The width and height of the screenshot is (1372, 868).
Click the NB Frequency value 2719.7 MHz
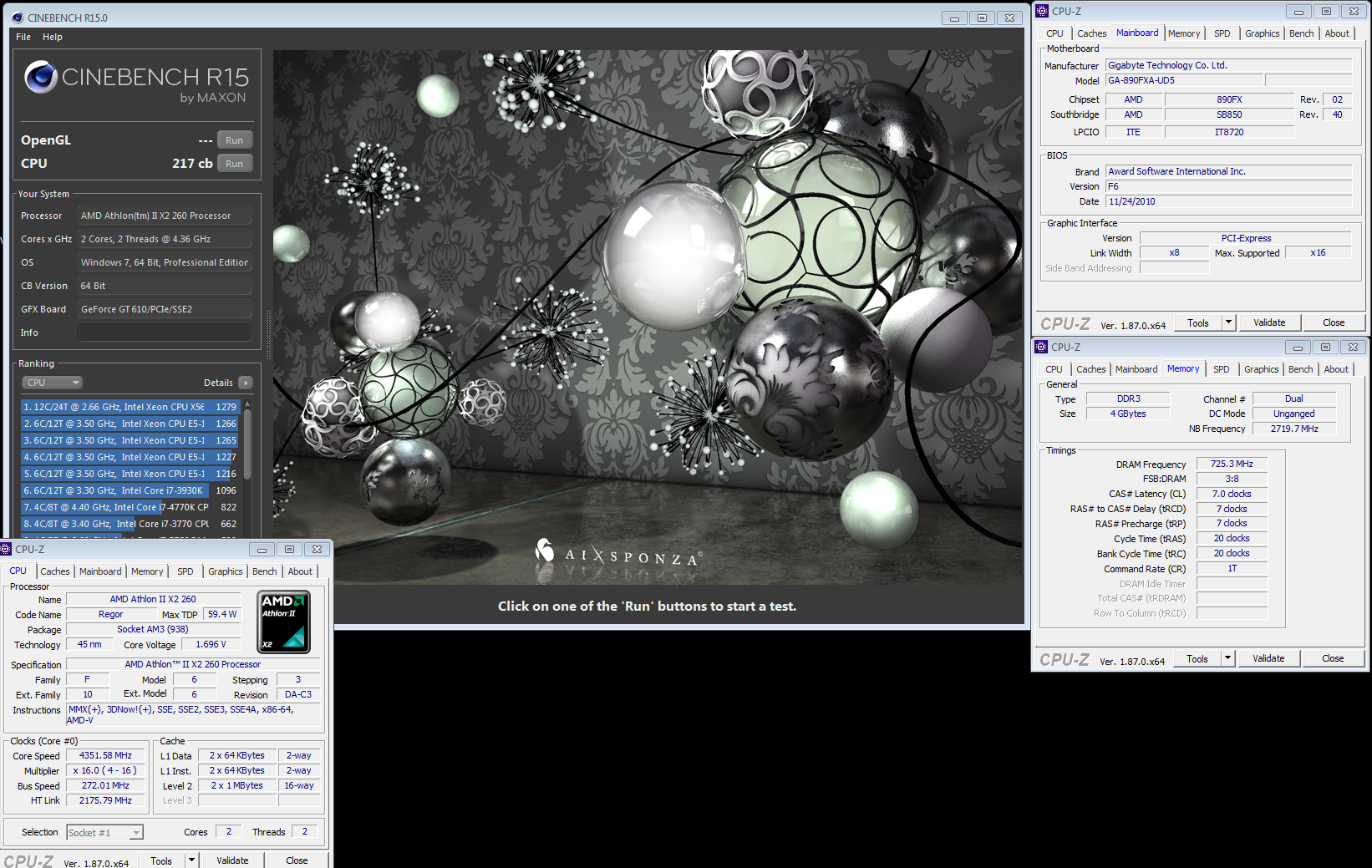click(x=1294, y=429)
